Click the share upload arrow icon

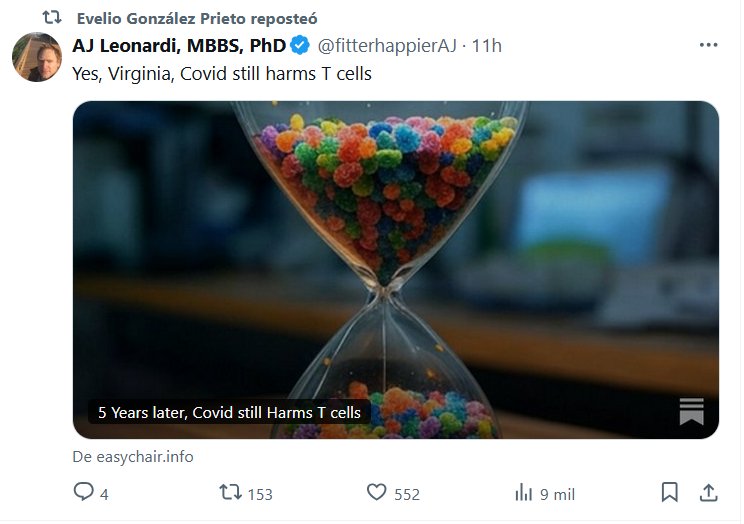[708, 492]
